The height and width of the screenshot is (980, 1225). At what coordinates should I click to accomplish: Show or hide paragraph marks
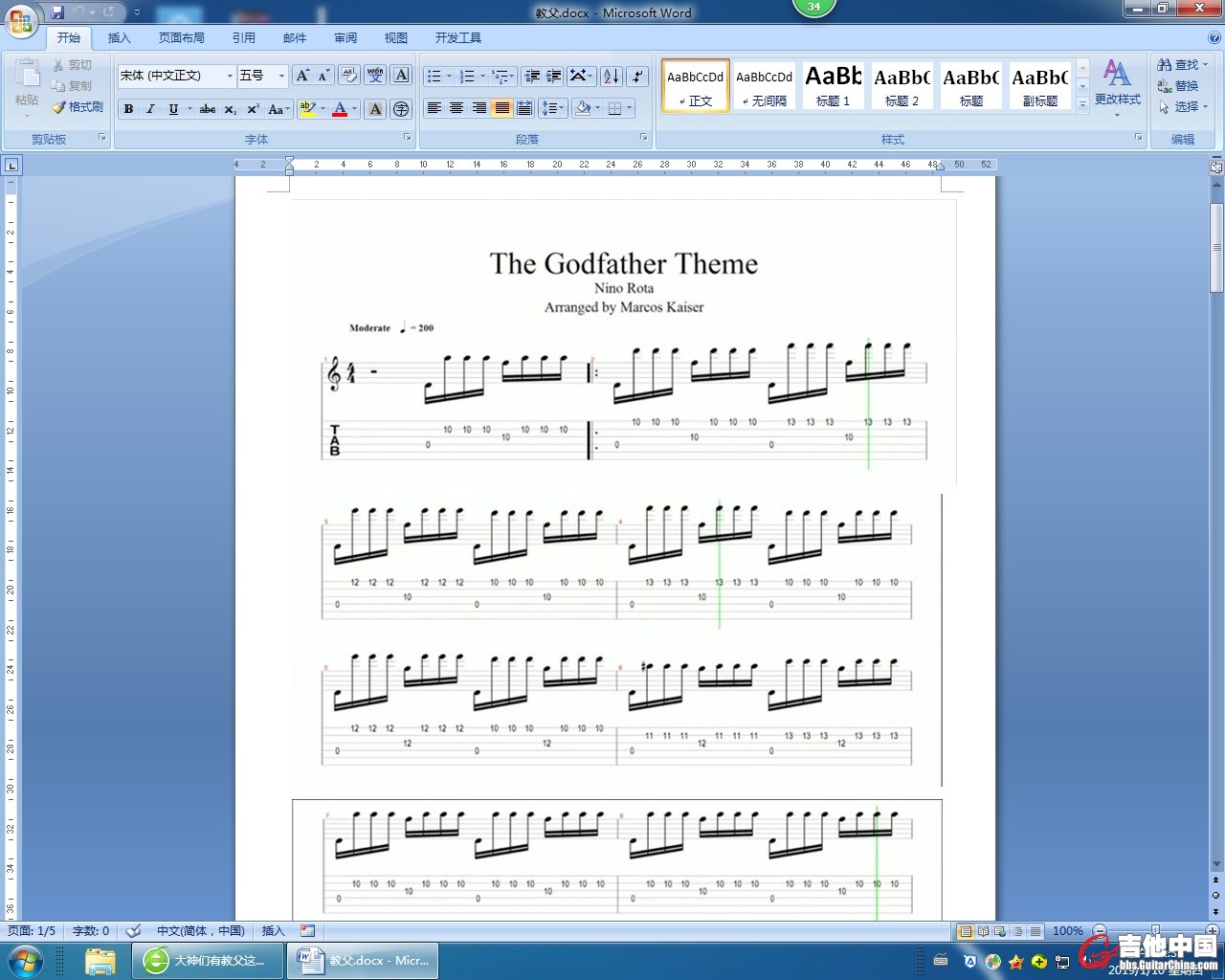click(x=638, y=76)
